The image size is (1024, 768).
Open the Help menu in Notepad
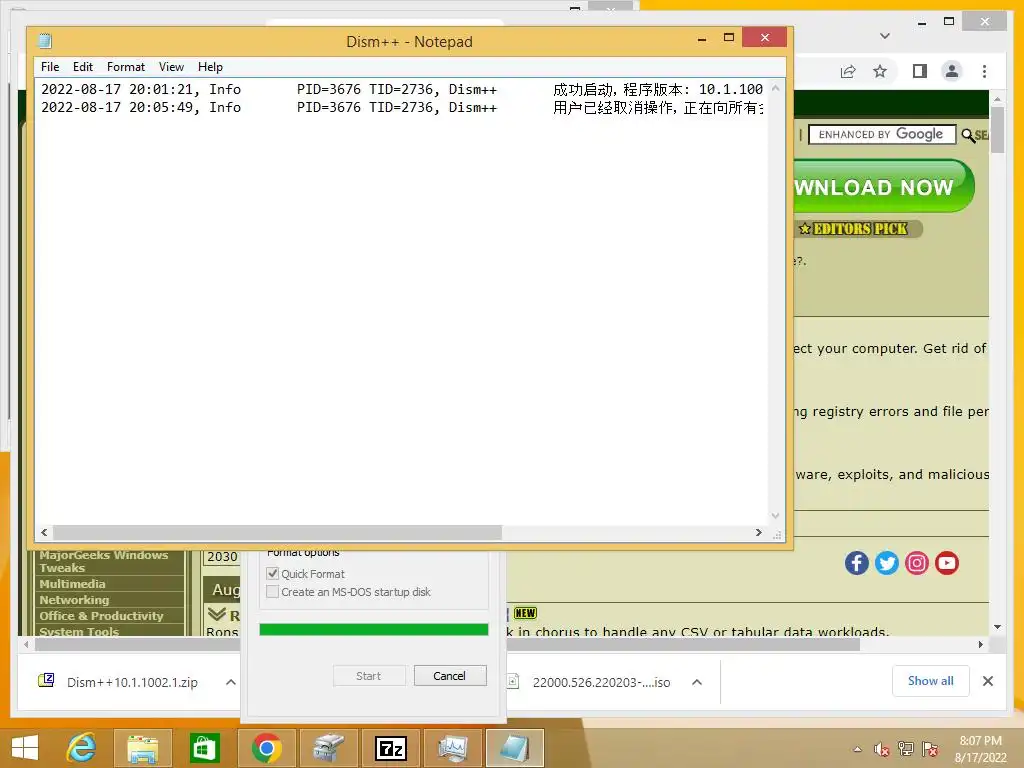pyautogui.click(x=210, y=67)
